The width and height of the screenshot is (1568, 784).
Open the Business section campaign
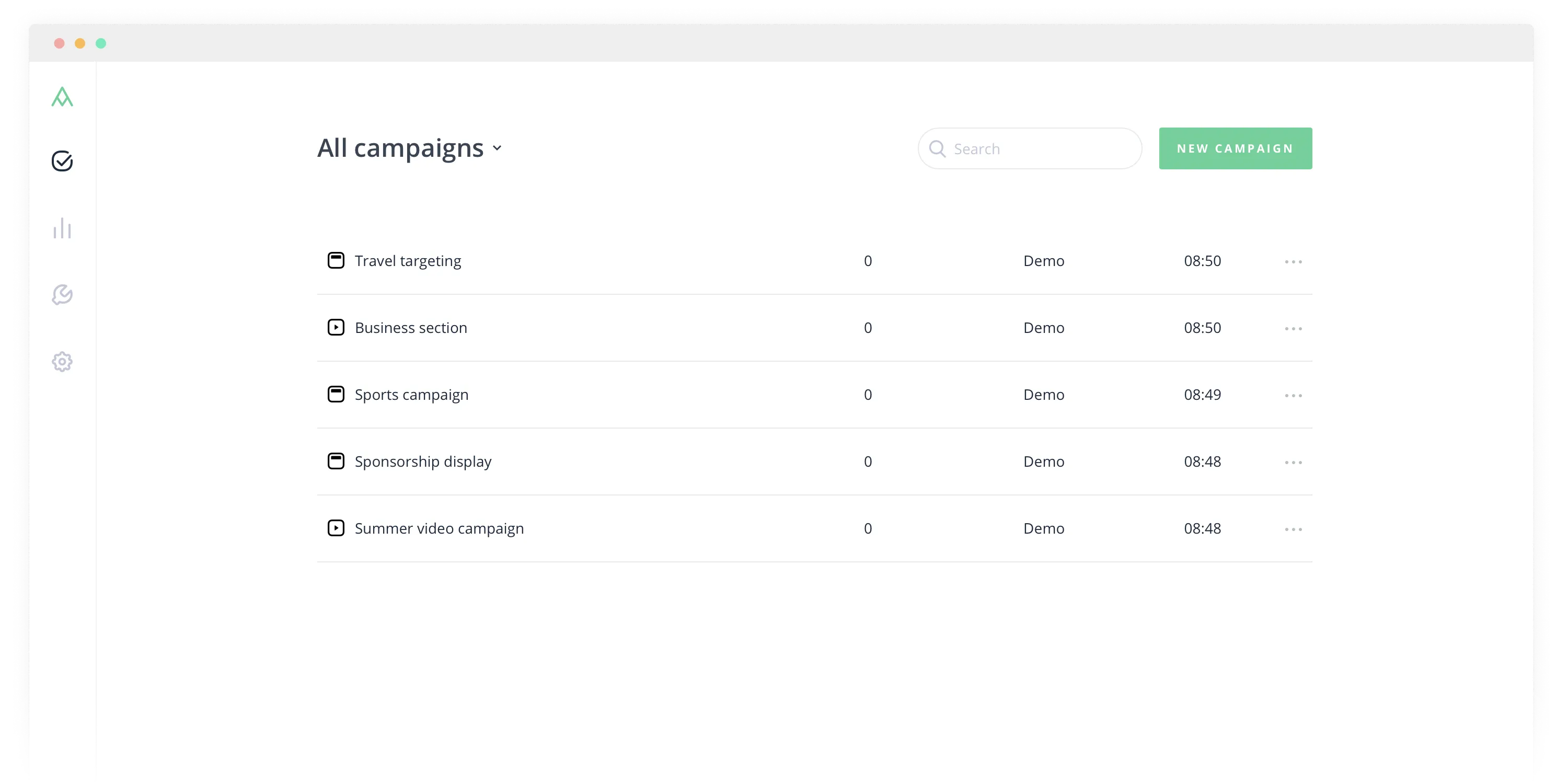click(411, 328)
